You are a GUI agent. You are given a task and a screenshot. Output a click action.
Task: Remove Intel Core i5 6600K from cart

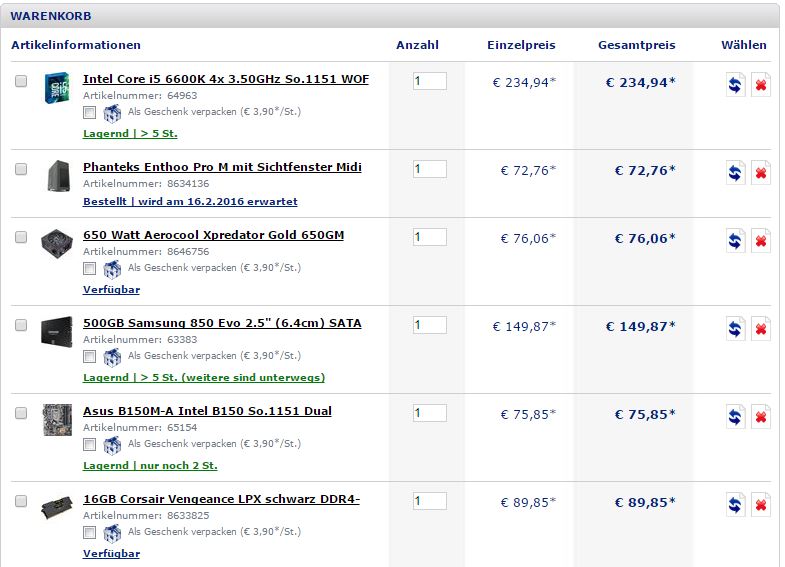[760, 85]
